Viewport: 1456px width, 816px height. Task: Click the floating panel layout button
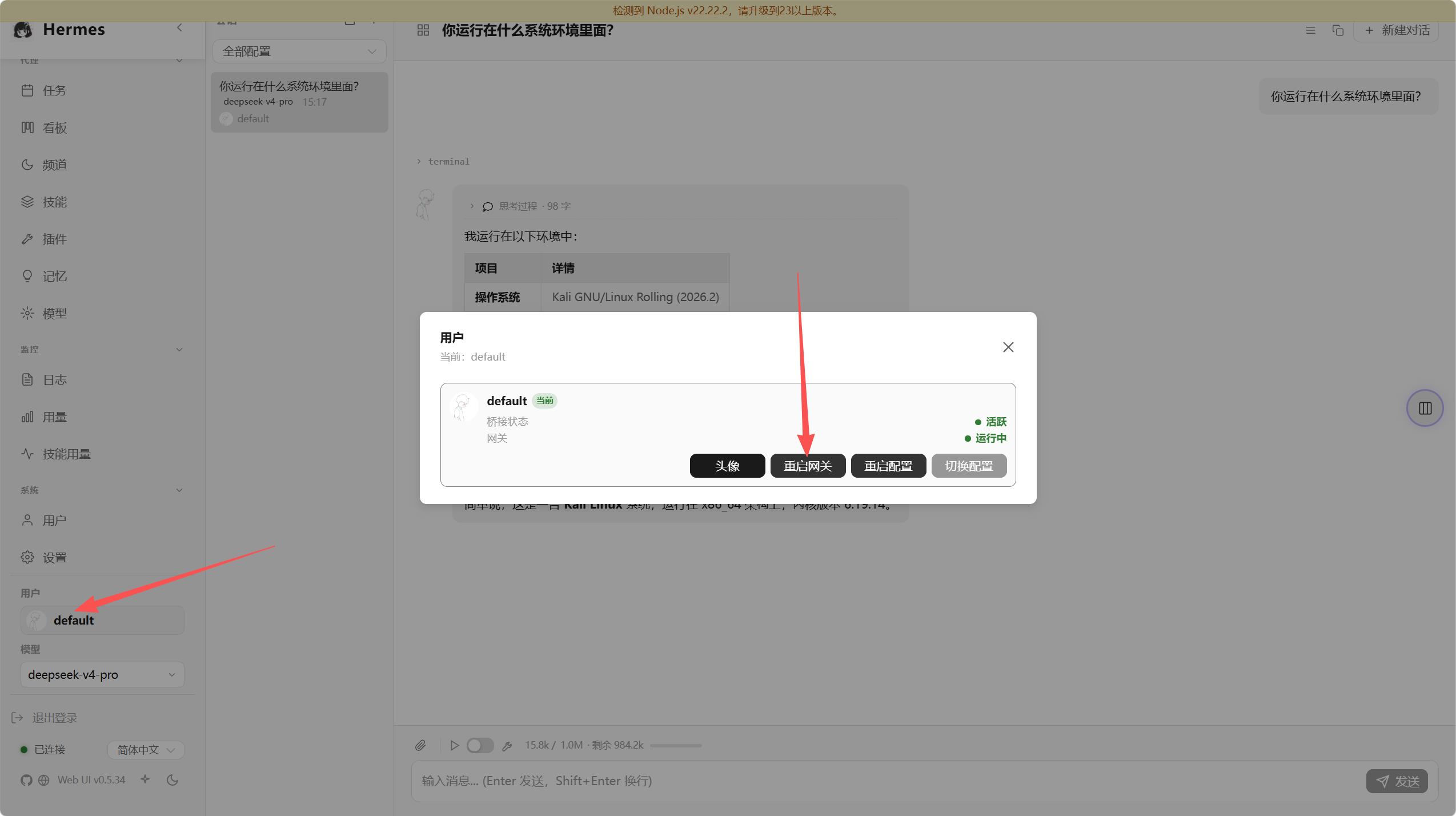pos(1425,408)
